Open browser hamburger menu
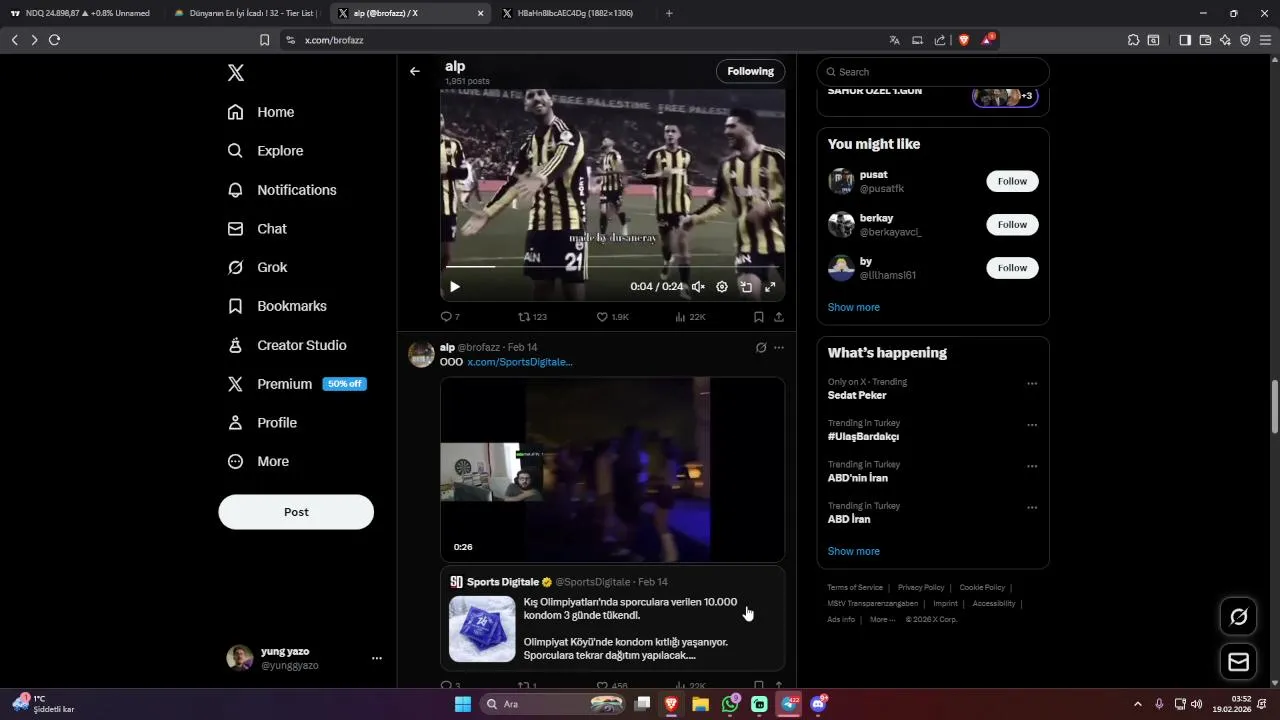Screen dimensions: 1280x720 coord(1266,40)
